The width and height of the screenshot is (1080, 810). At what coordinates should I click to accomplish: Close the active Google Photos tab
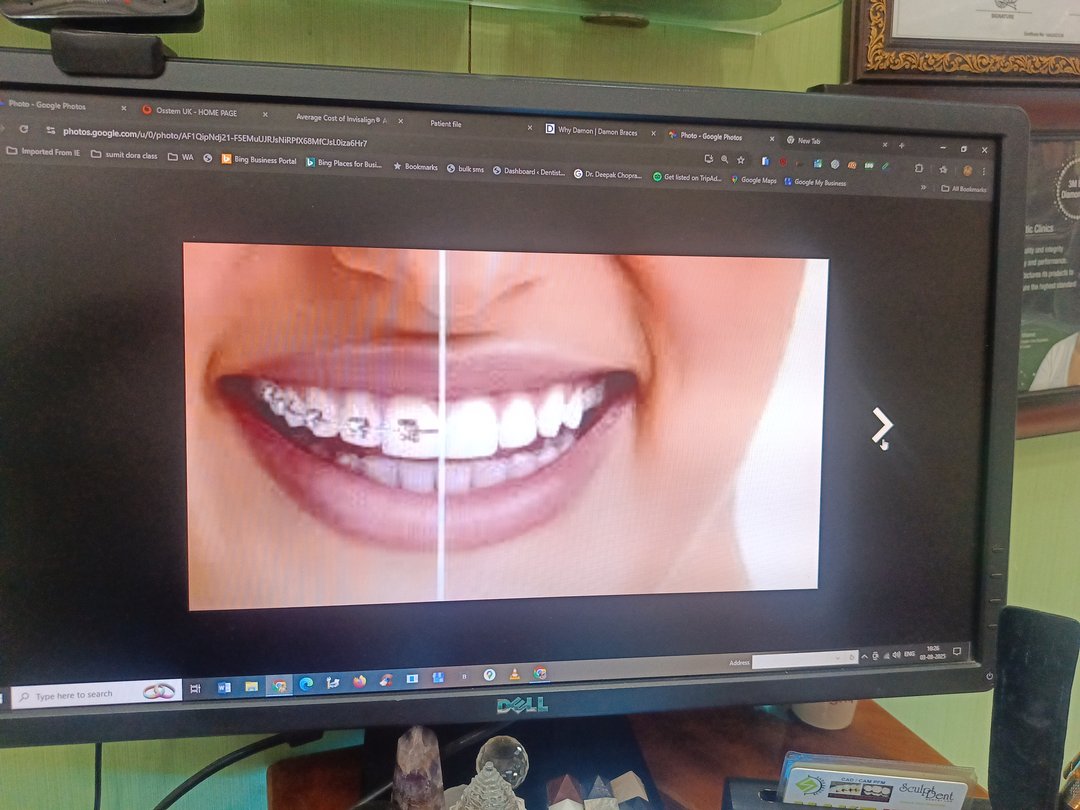pyautogui.click(x=771, y=138)
